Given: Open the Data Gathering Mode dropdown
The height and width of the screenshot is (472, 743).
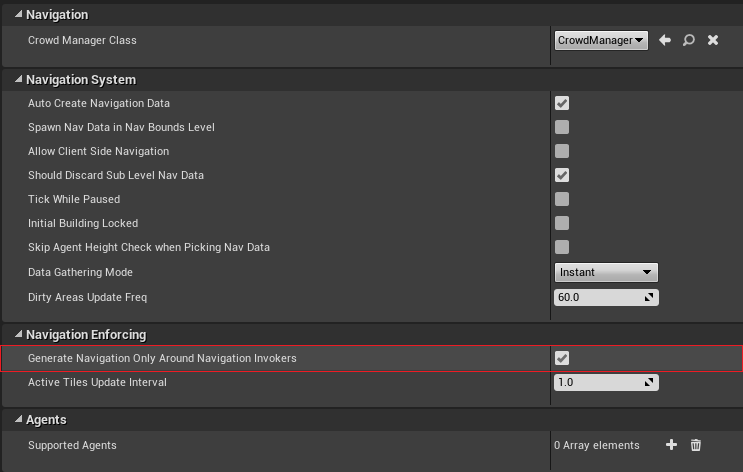Looking at the screenshot, I should (606, 272).
